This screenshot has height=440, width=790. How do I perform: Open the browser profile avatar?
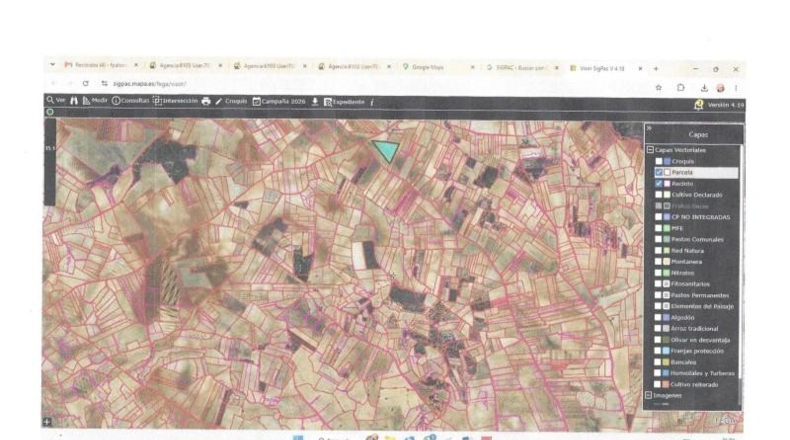pos(720,88)
